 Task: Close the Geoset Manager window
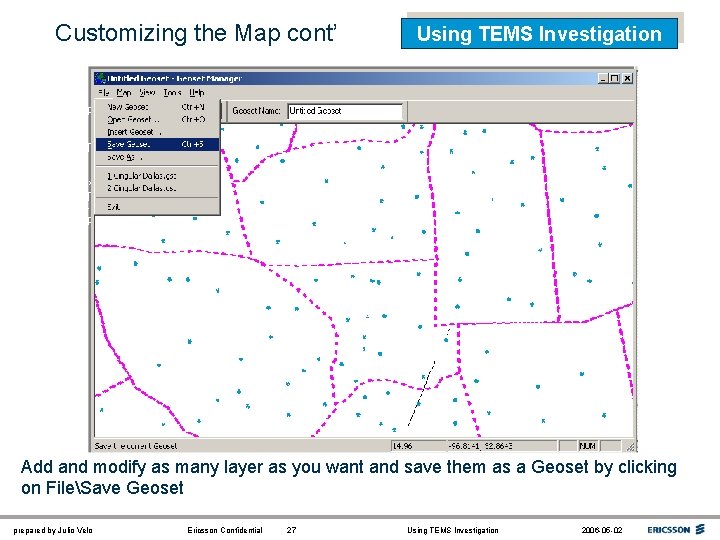click(x=627, y=79)
